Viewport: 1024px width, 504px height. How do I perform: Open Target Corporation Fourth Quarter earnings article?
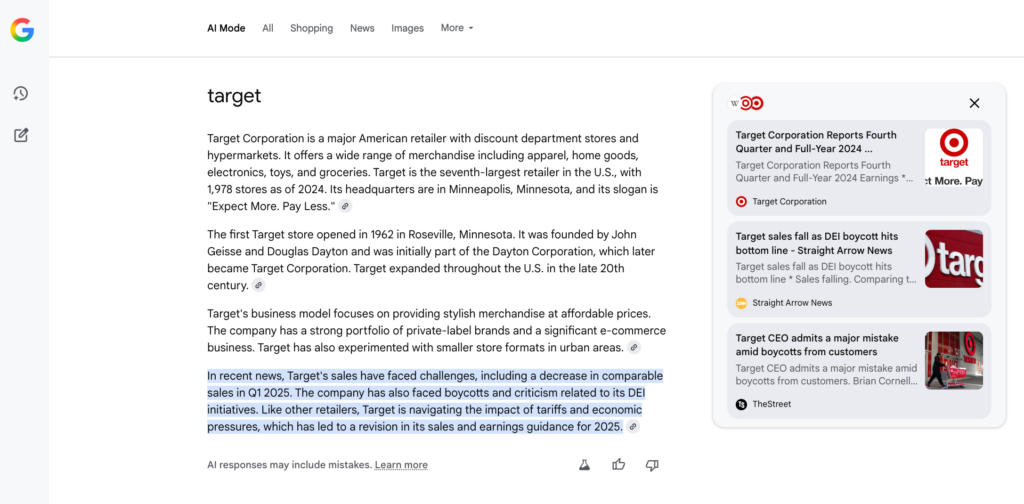(x=816, y=142)
